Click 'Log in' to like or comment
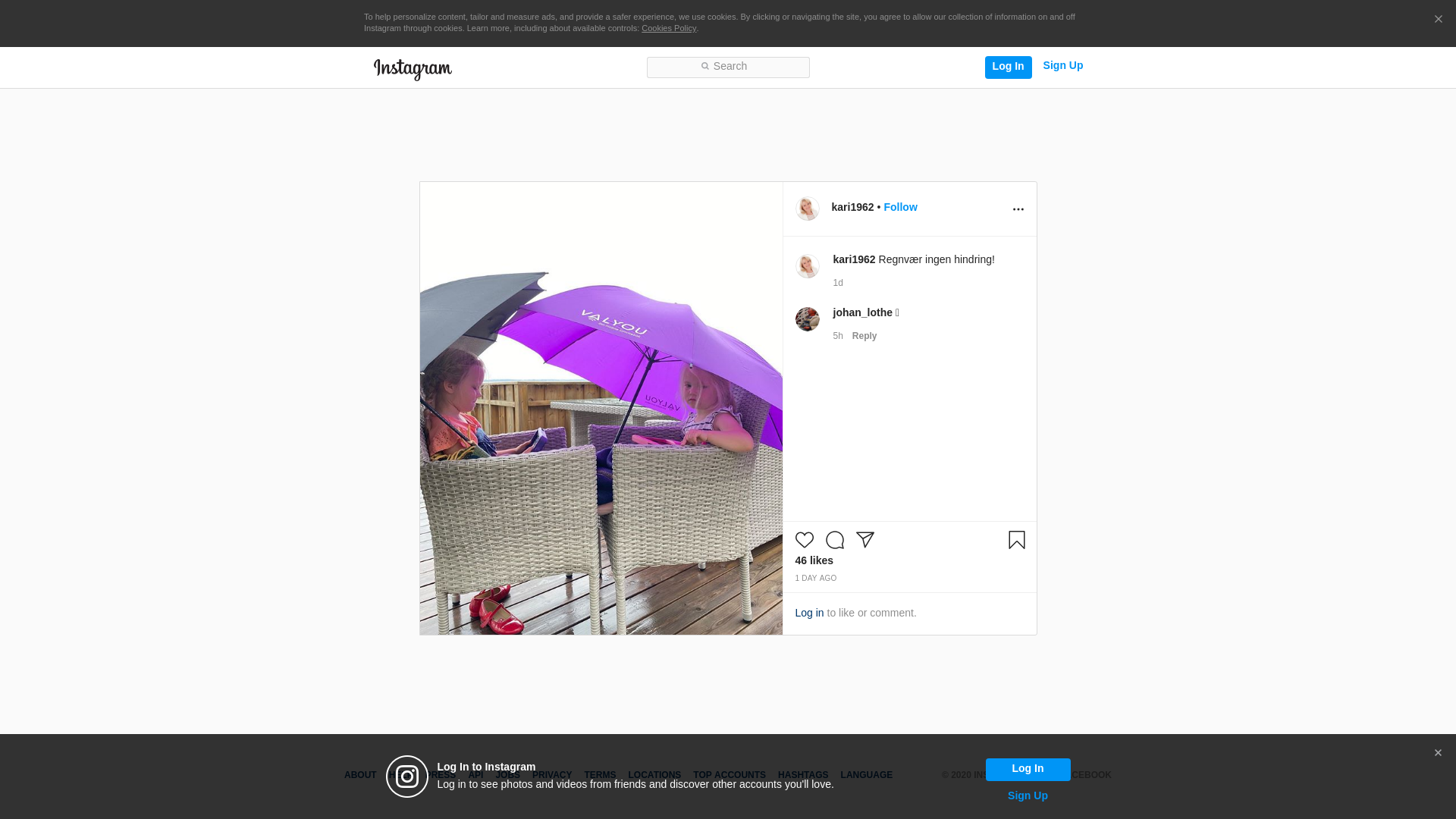This screenshot has width=1456, height=819. [809, 613]
